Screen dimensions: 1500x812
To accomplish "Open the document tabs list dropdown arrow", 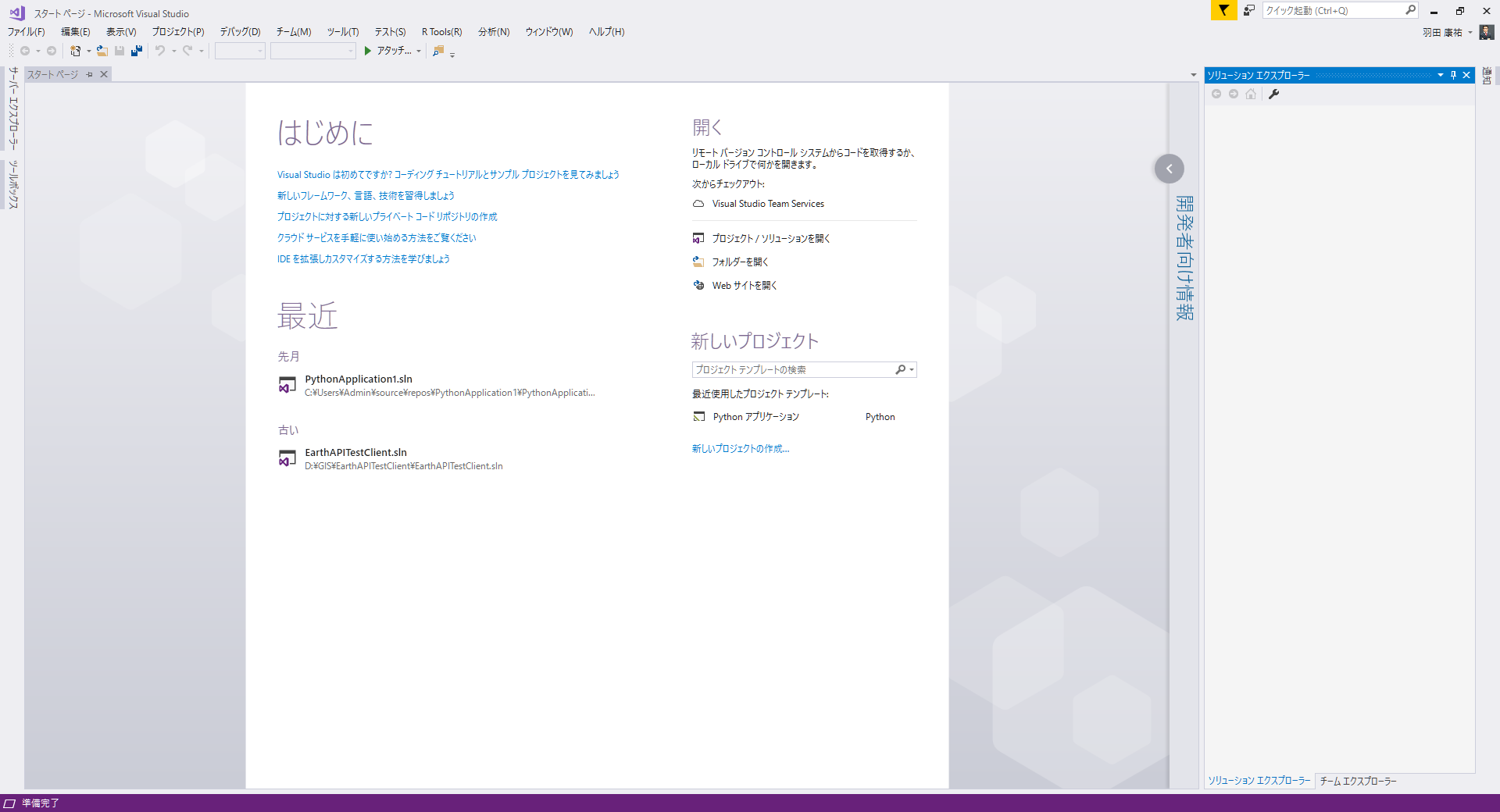I will tap(1193, 75).
